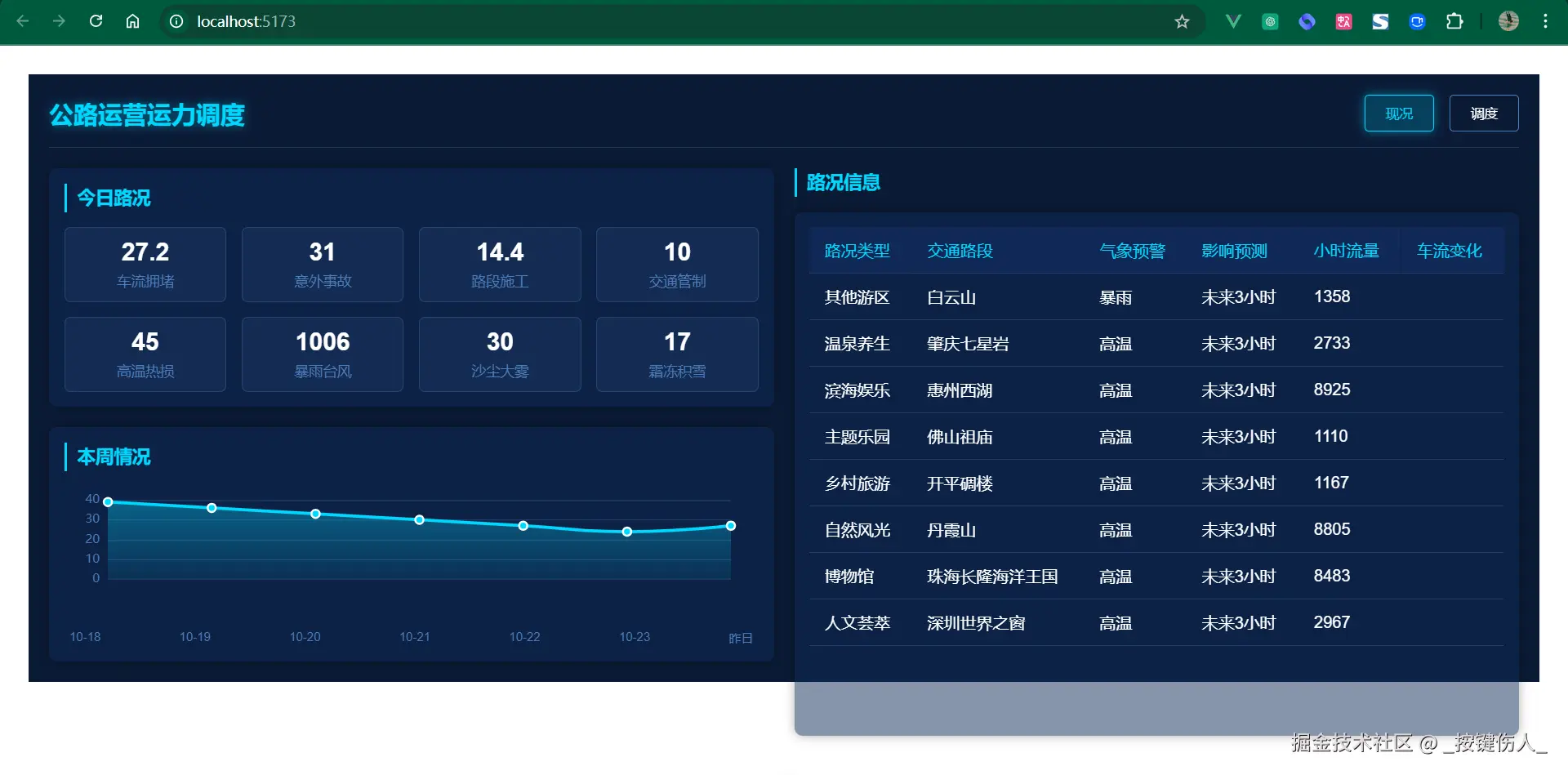The image size is (1568, 775).
Task: Click 高温 in the 佛山祖庙 row
Action: pos(1116,437)
